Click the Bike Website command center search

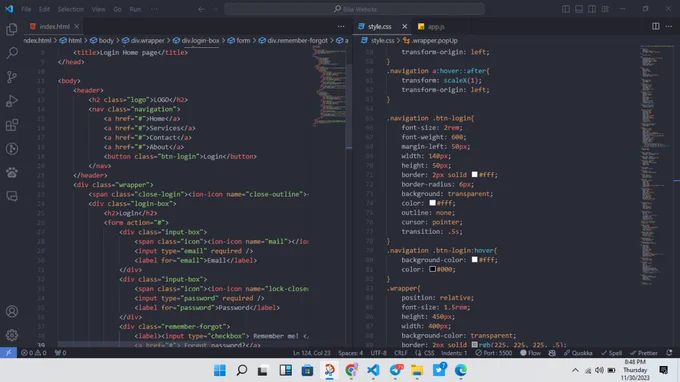coord(354,9)
